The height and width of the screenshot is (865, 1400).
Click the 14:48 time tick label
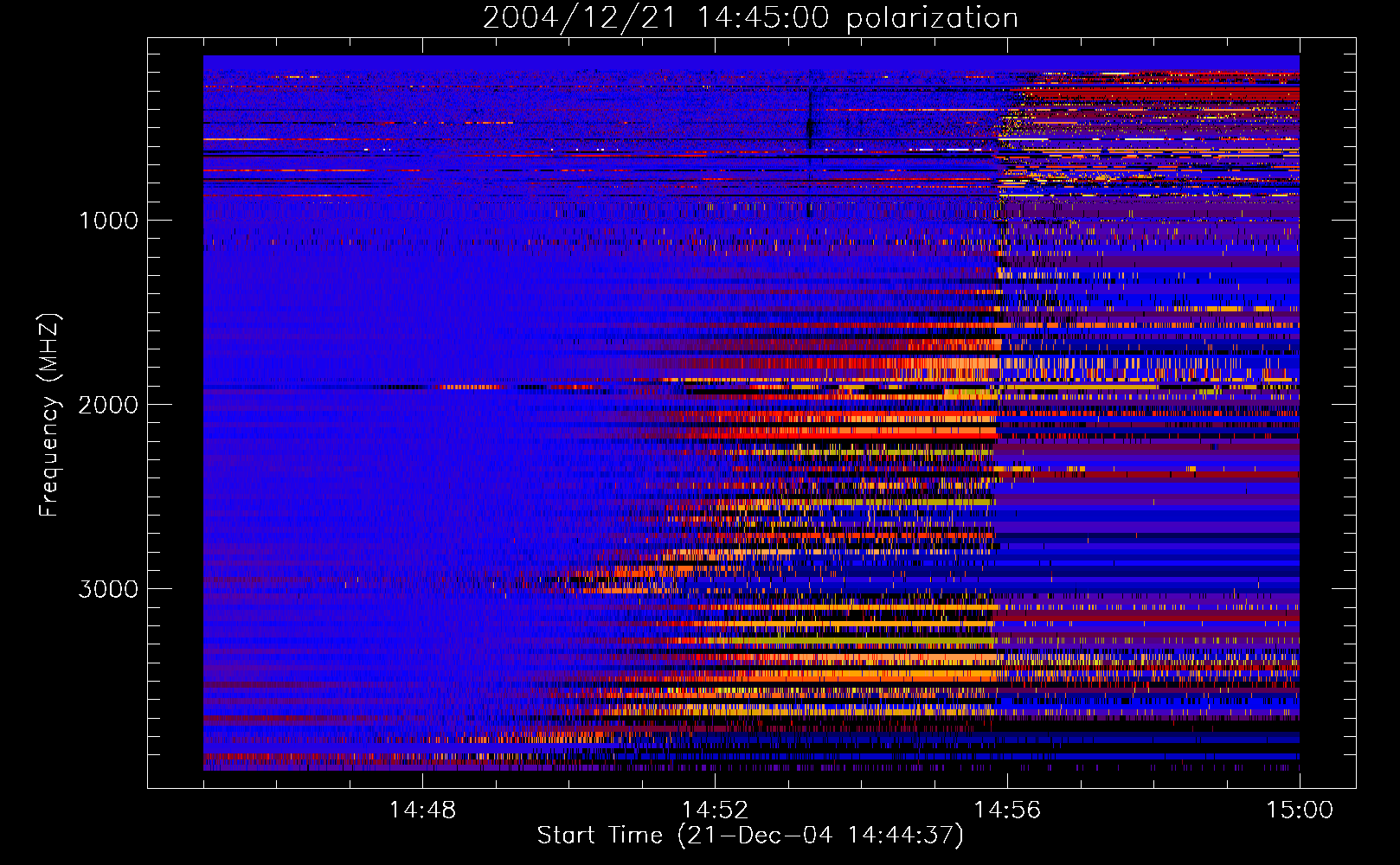click(x=422, y=811)
